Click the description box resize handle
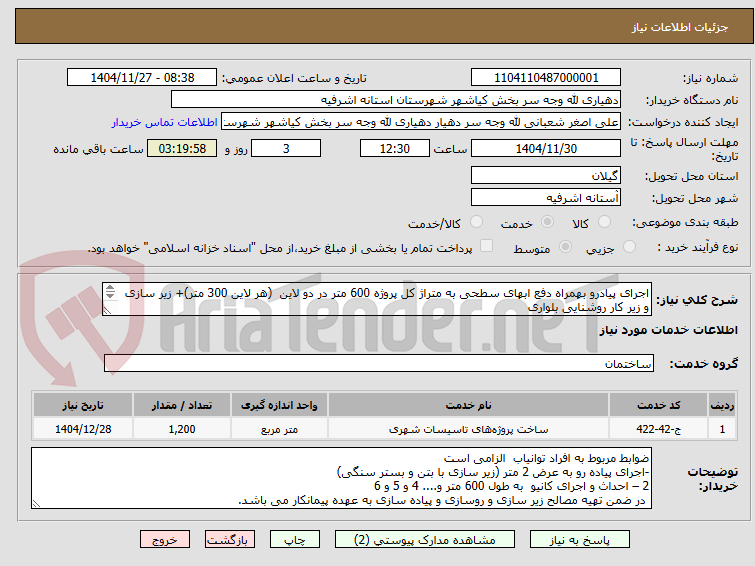 pos(107,311)
